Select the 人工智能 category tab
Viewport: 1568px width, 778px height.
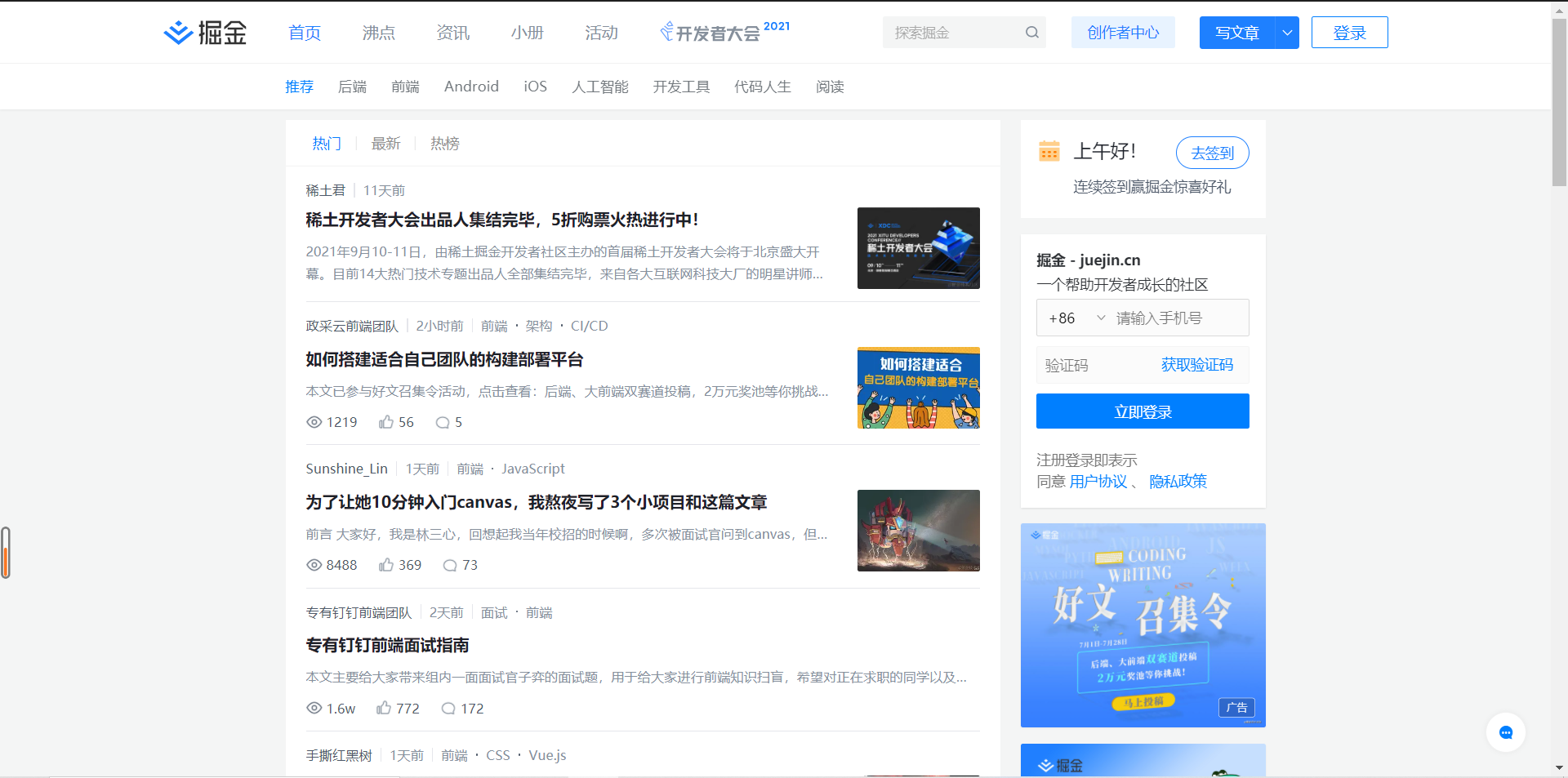pos(600,87)
